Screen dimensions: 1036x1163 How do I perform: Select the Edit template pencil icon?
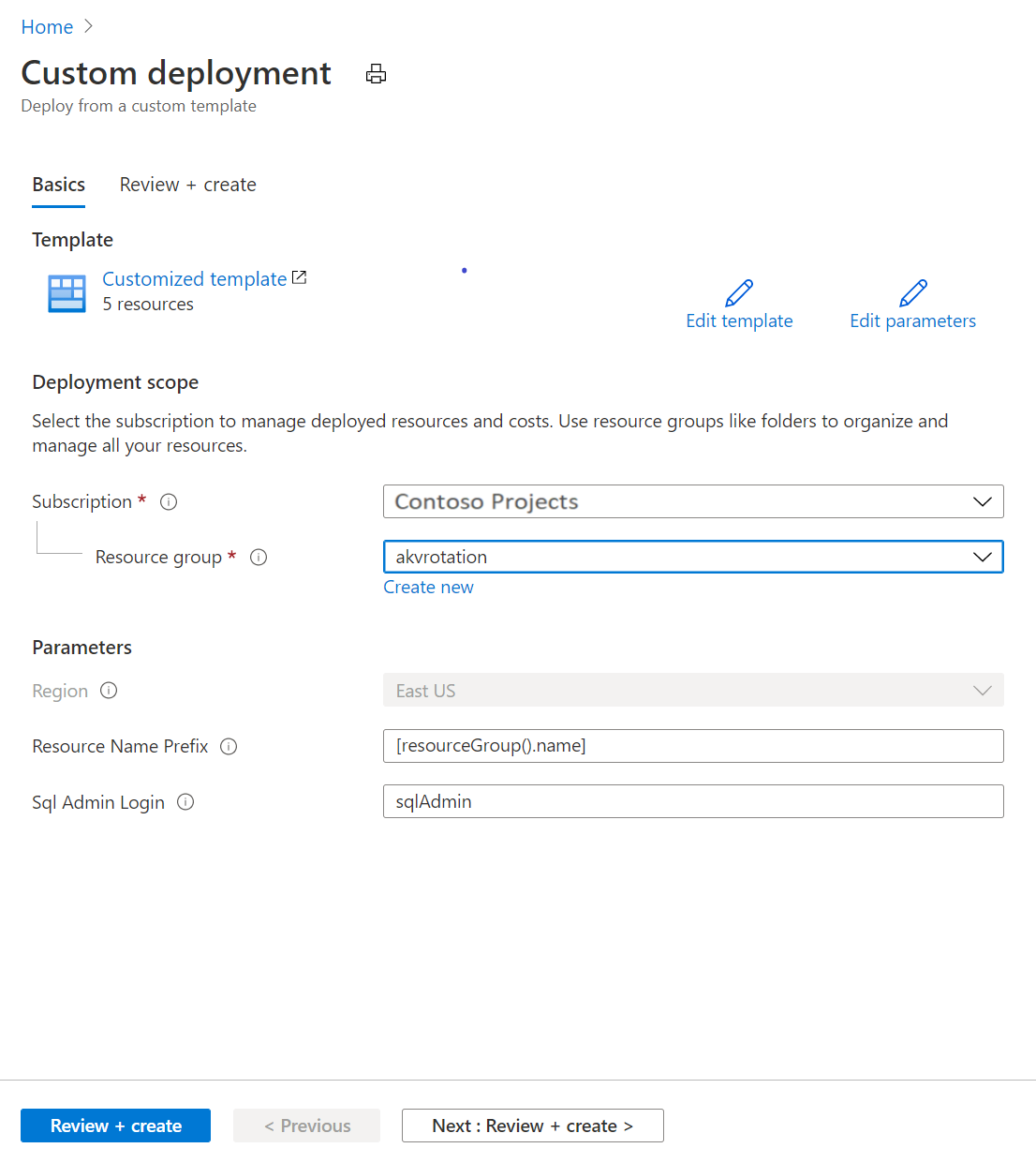pyautogui.click(x=738, y=291)
